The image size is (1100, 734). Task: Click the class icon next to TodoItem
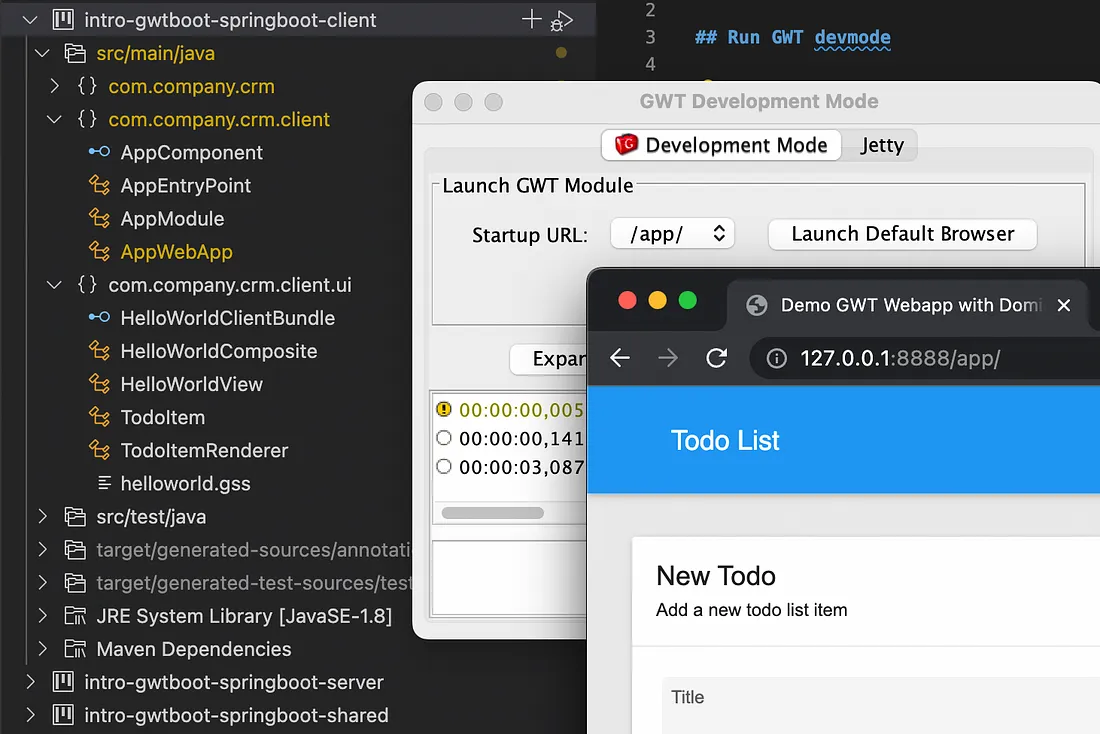[99, 417]
